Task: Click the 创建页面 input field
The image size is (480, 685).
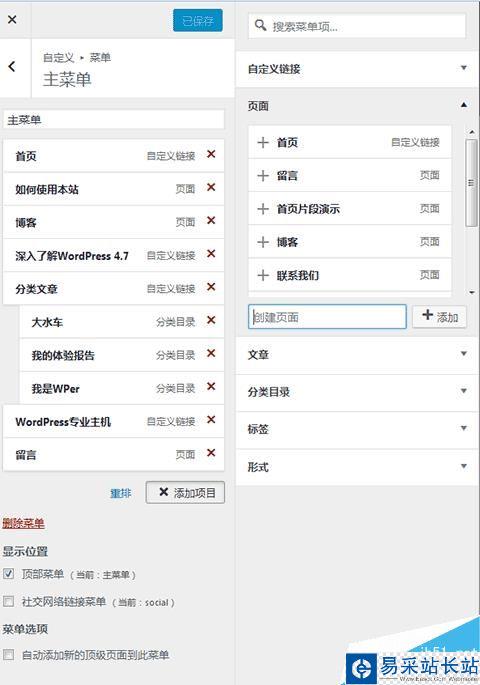Action: tap(327, 317)
